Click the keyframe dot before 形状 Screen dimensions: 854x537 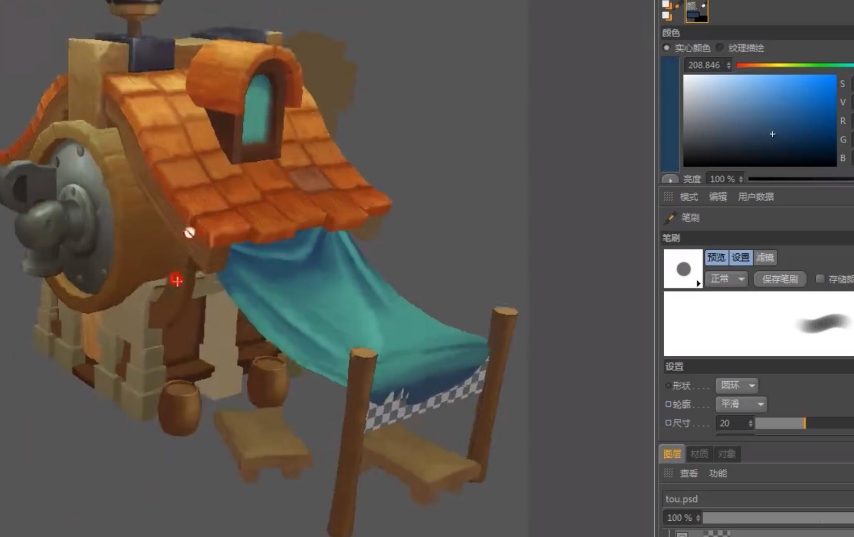click(668, 386)
